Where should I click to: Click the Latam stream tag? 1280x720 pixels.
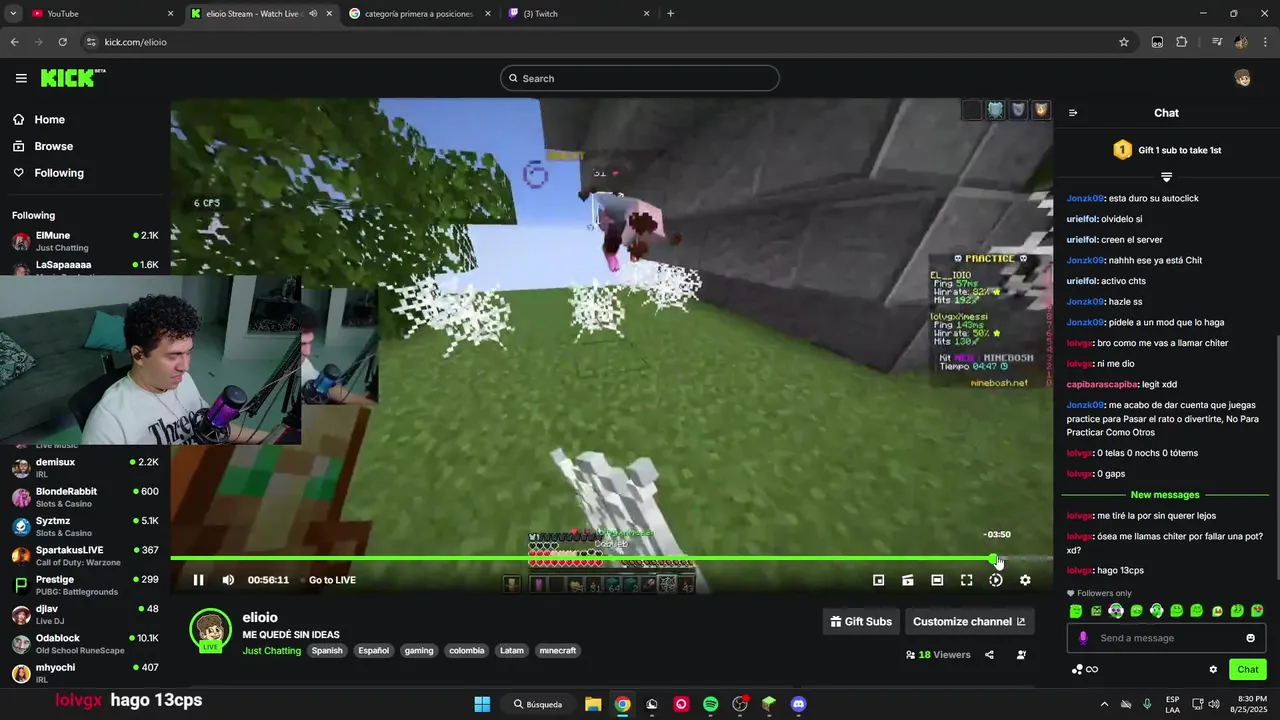(512, 650)
